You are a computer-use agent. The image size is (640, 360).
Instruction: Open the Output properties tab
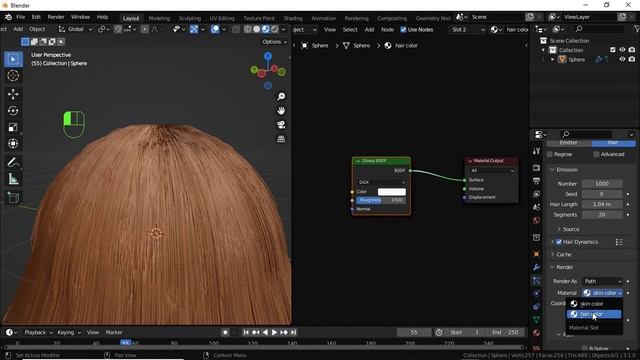pyautogui.click(x=536, y=181)
